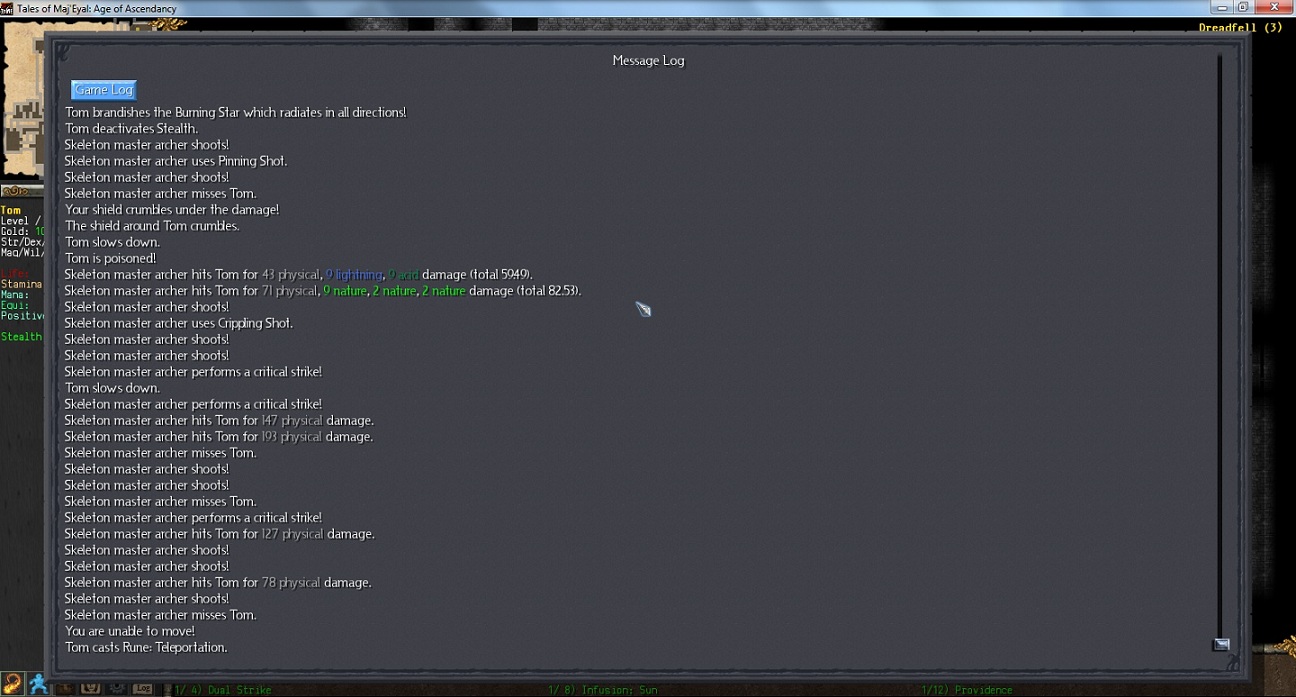
Task: Click the 'uses Crippling Shot' log line
Action: (179, 323)
